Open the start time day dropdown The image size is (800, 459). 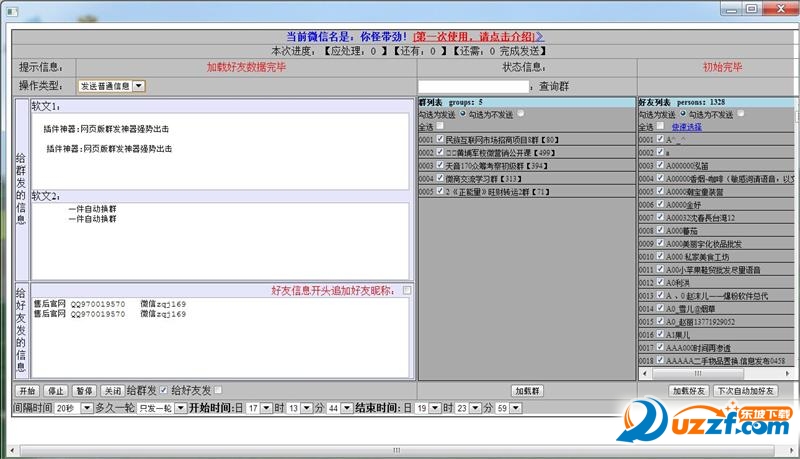(259, 408)
